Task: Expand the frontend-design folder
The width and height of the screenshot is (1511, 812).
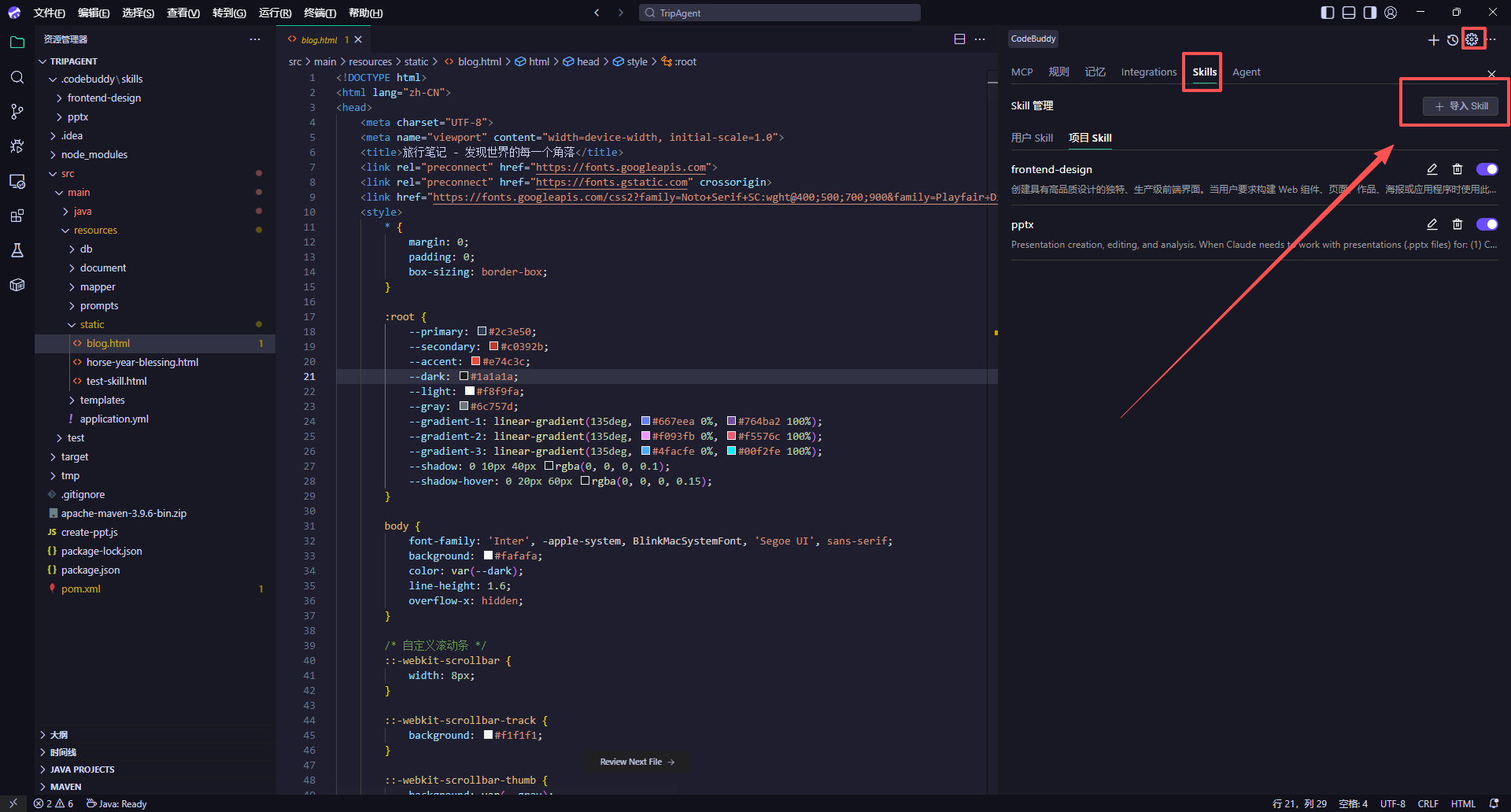Action: coord(104,98)
